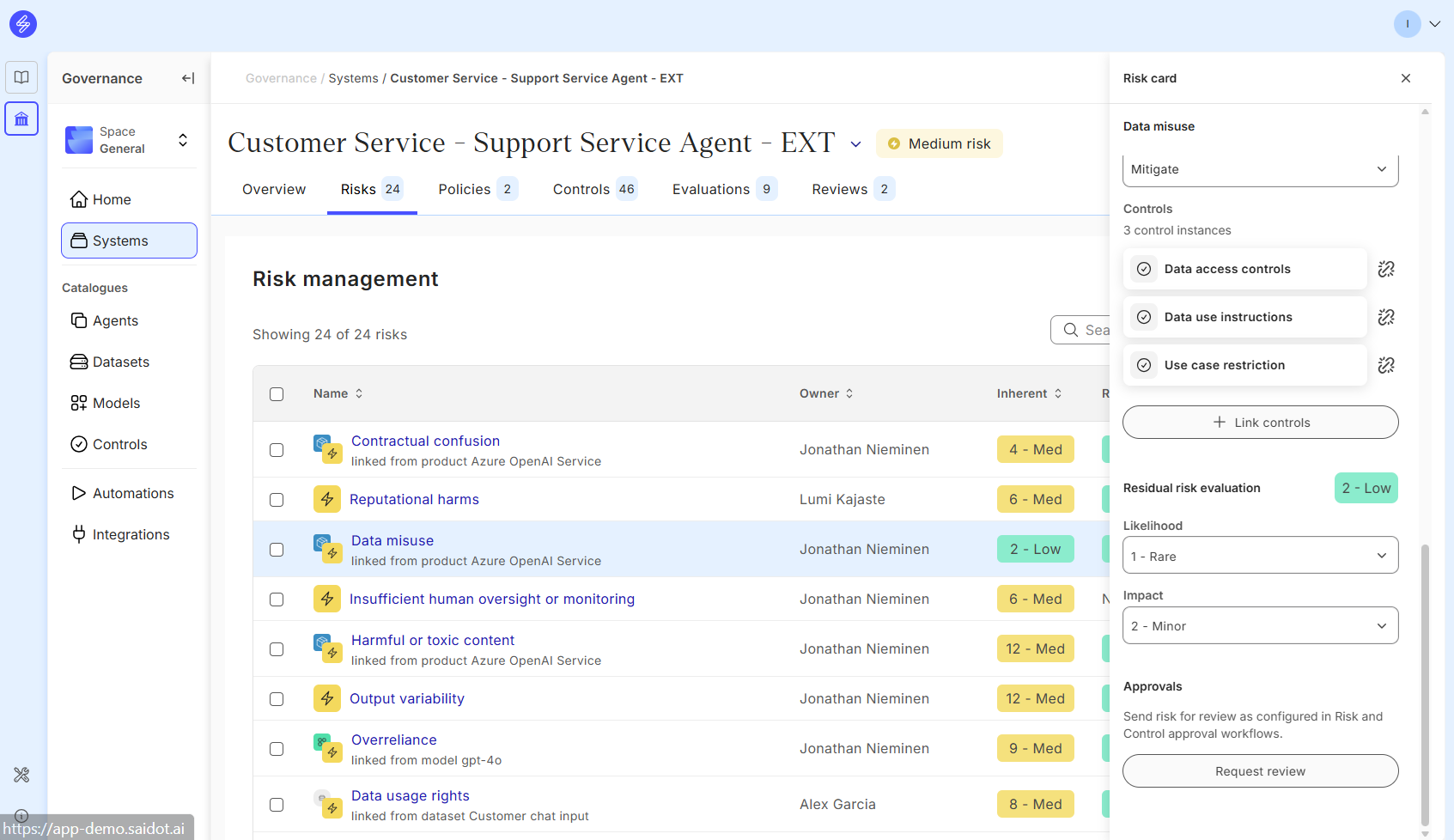Click the Request review button

click(1259, 770)
